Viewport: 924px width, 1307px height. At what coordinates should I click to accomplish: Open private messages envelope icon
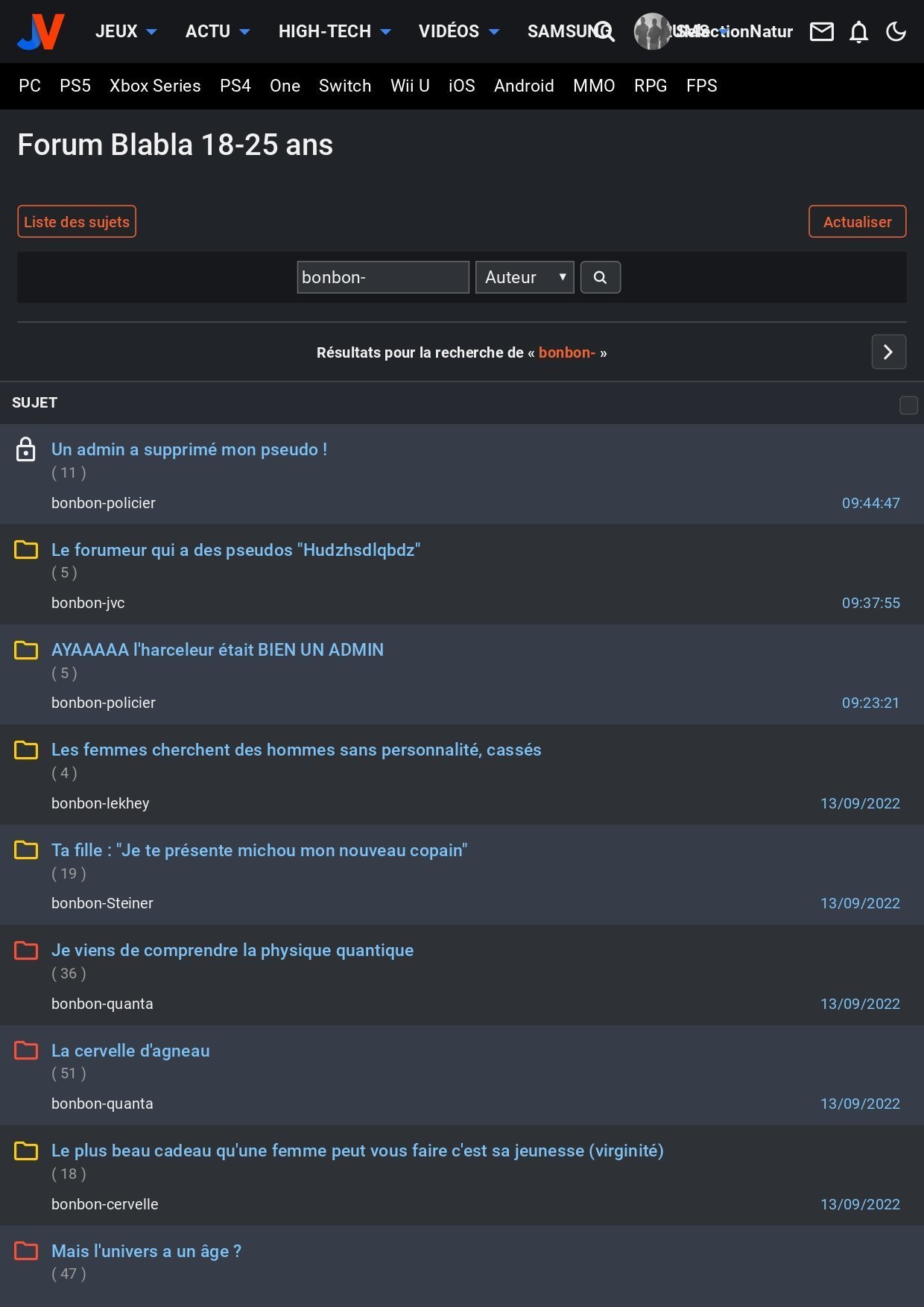coord(821,31)
